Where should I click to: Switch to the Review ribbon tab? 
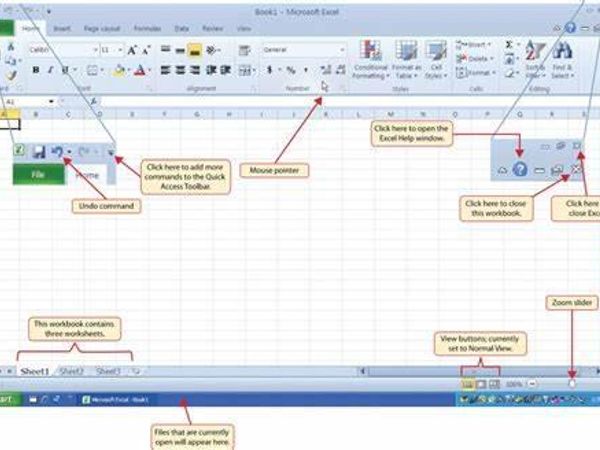tap(212, 29)
